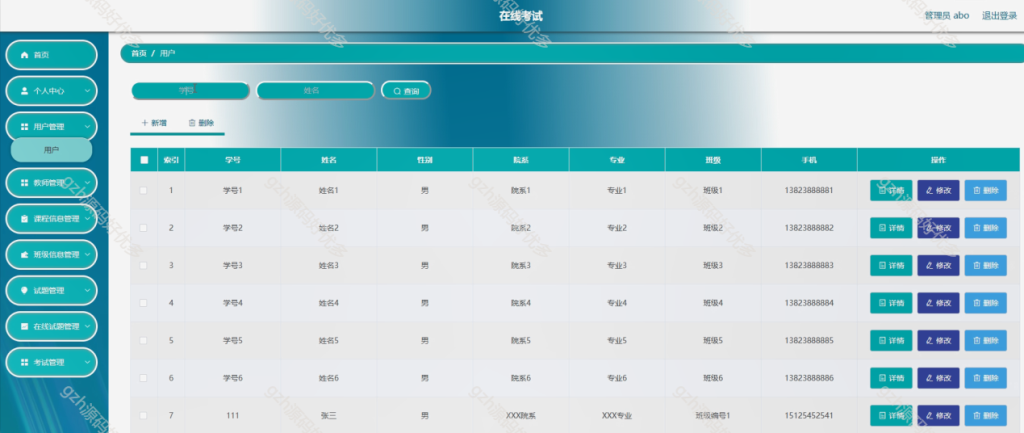Screen dimensions: 1024x433
Task: Click the magnifier icon in 查询 button
Action: [x=397, y=91]
